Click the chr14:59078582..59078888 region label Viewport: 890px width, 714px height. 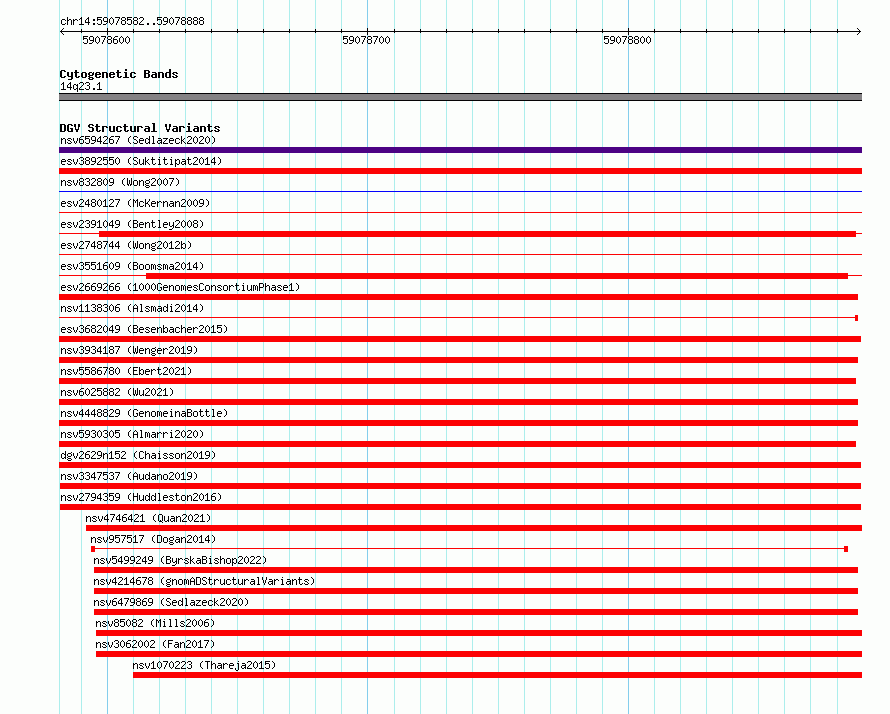coord(132,22)
